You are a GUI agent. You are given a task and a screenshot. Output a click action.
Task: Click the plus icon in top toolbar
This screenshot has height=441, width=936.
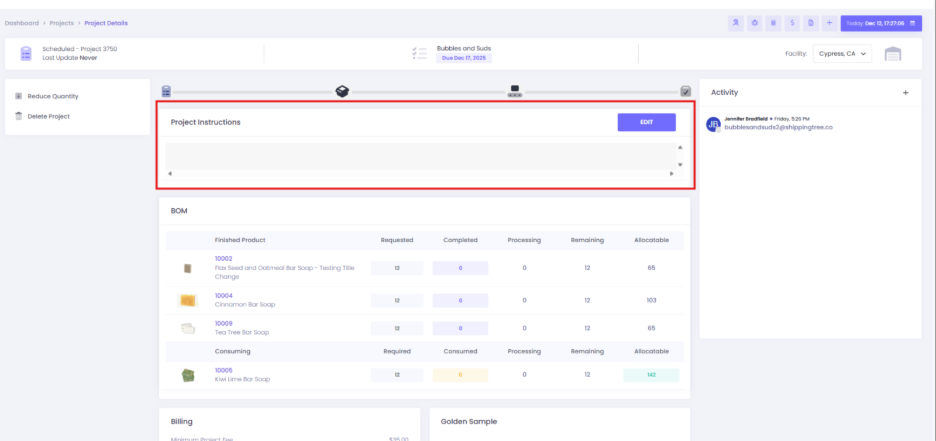pos(829,23)
